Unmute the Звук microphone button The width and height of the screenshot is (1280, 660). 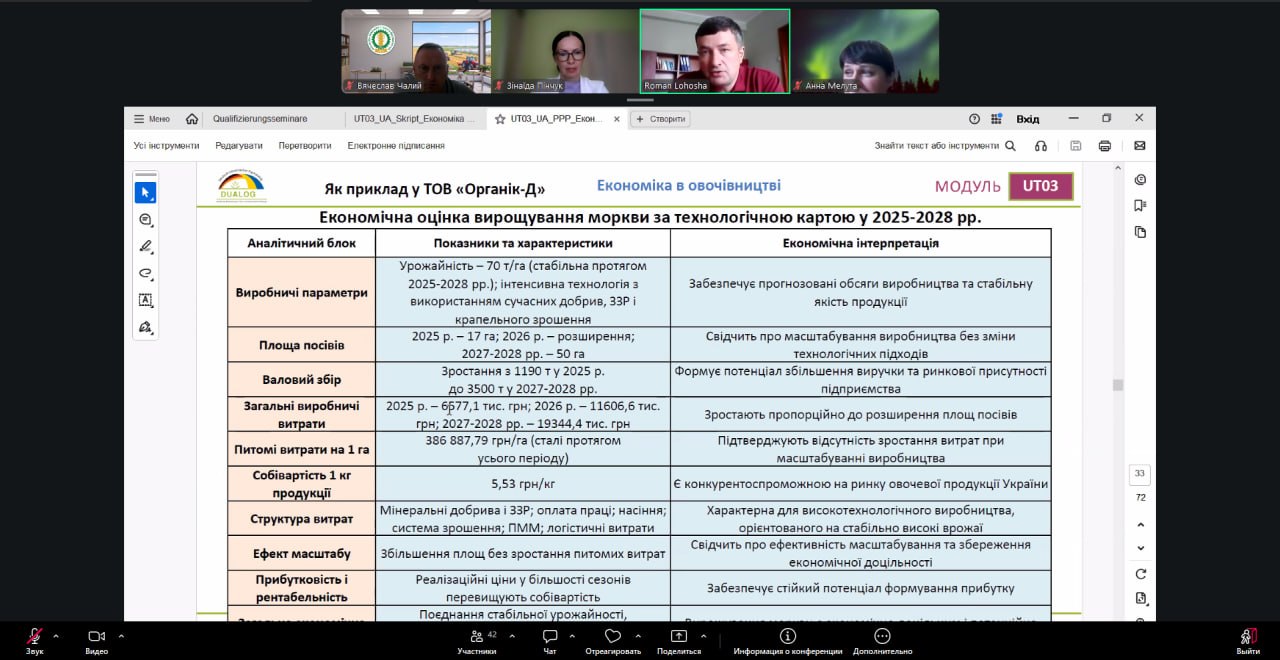click(x=35, y=640)
